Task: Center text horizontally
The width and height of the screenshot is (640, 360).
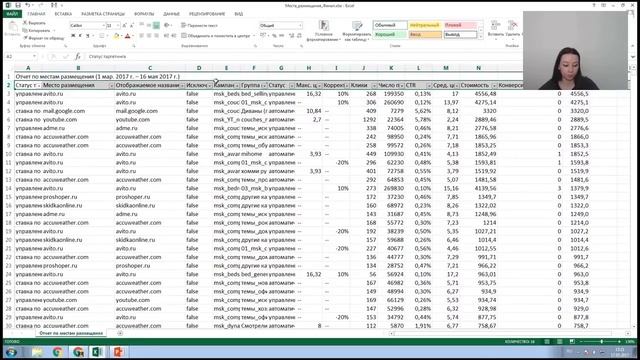Action: coord(149,36)
